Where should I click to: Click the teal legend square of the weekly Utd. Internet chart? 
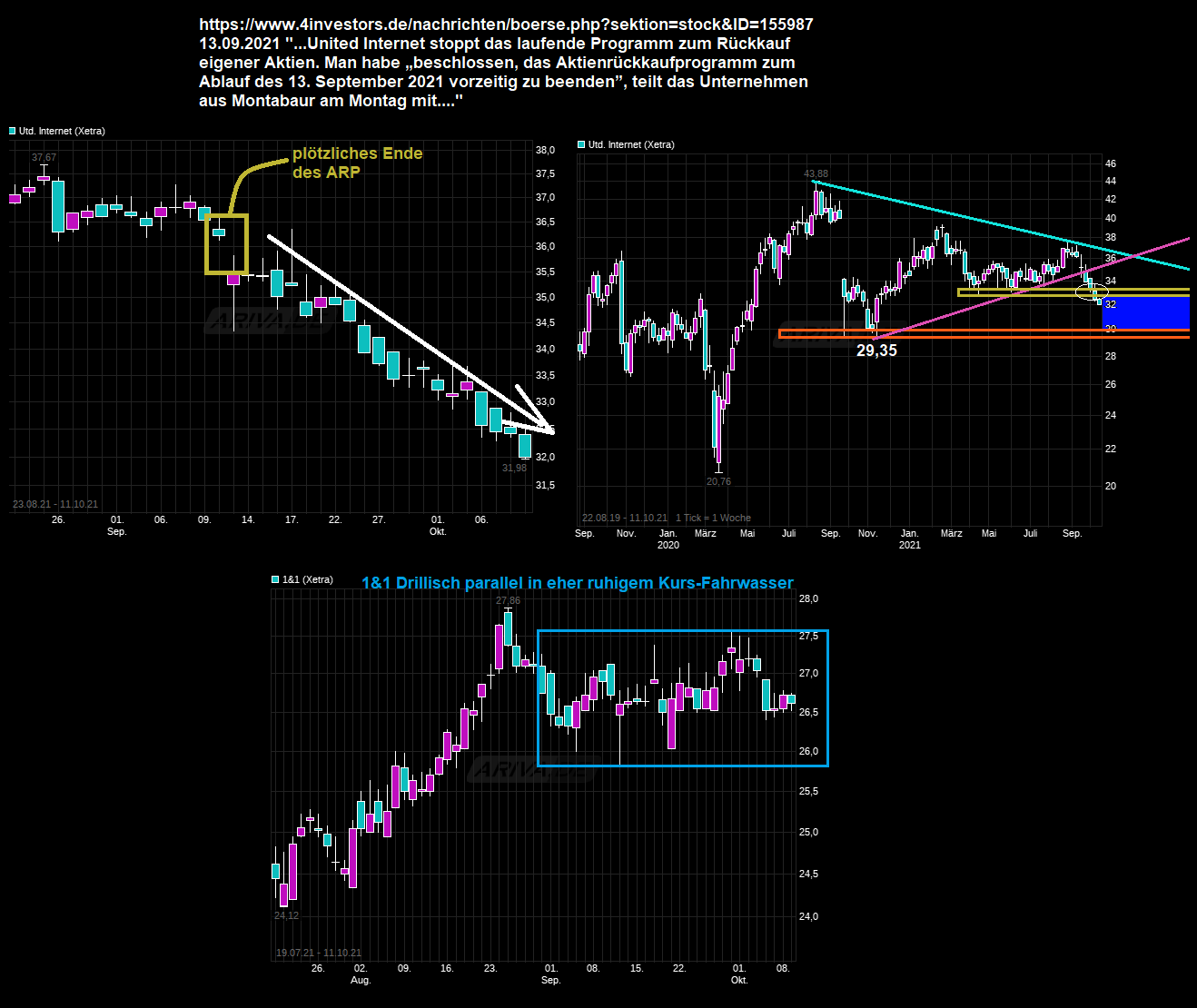[581, 145]
